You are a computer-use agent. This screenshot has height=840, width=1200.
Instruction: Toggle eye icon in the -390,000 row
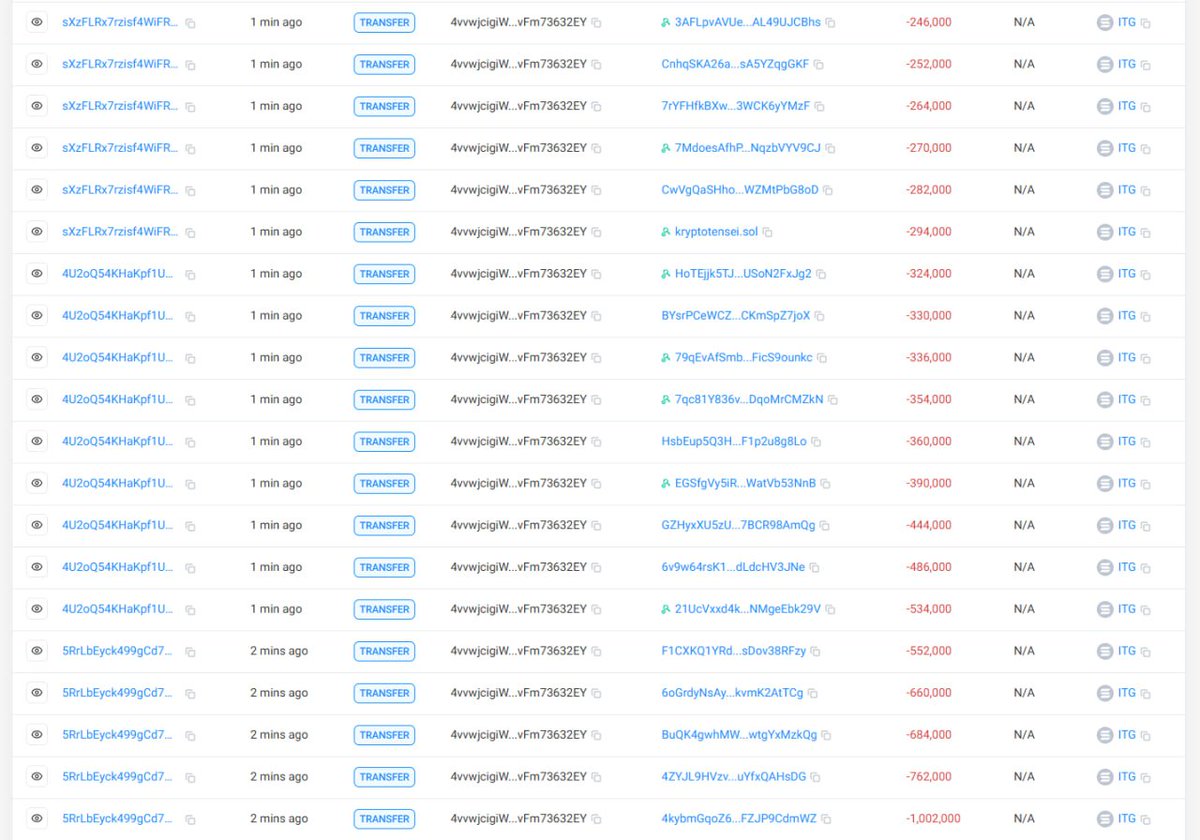[x=37, y=484]
